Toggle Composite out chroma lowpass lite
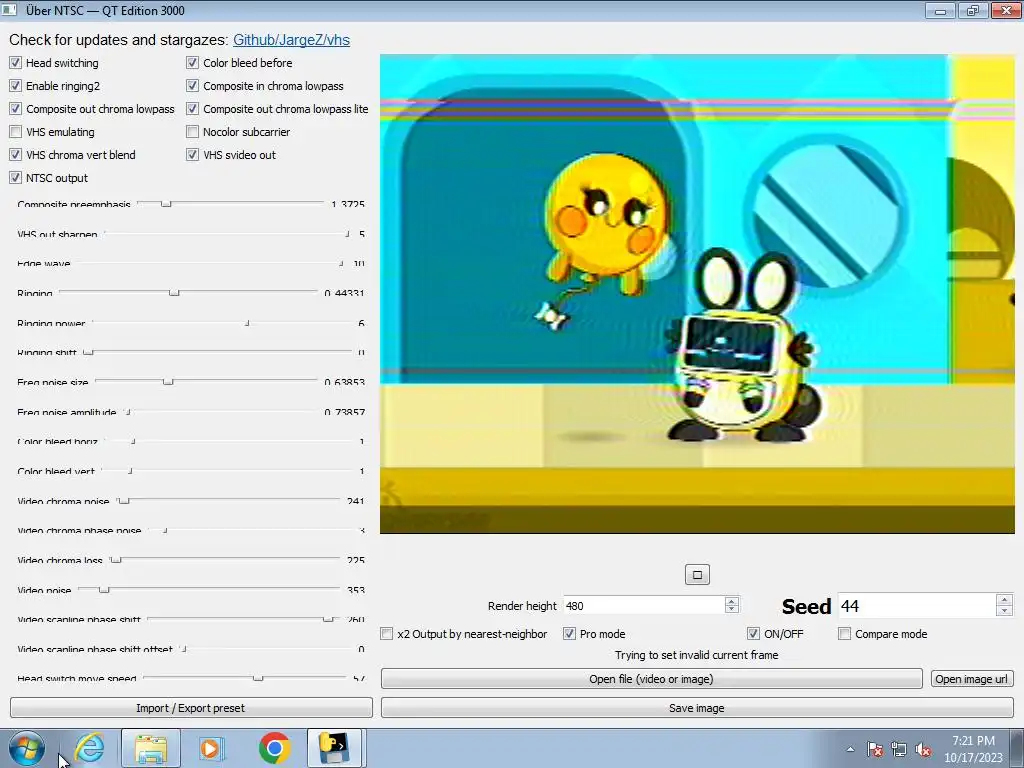Image resolution: width=1024 pixels, height=768 pixels. [x=192, y=108]
